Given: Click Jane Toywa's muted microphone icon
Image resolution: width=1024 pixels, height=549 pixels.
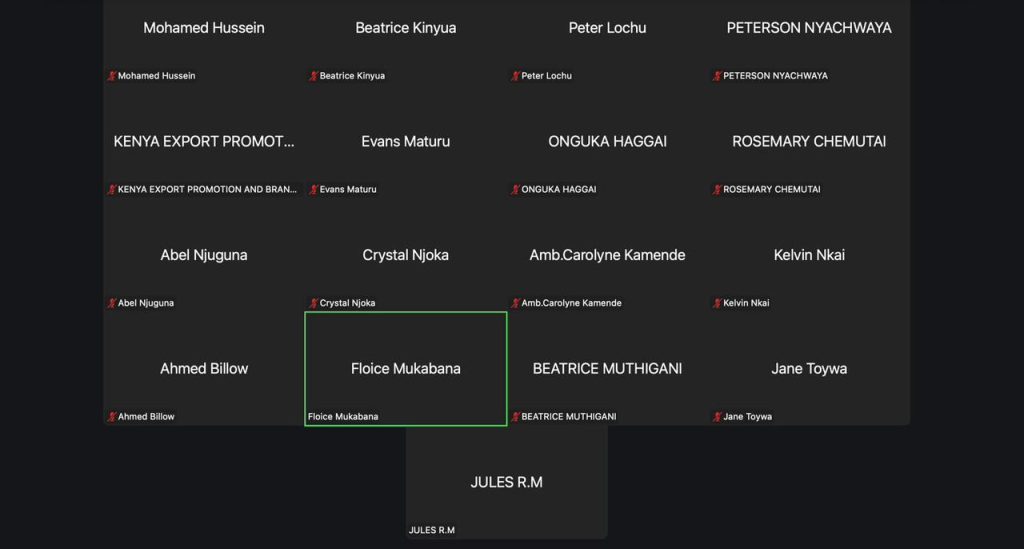Looking at the screenshot, I should (717, 417).
